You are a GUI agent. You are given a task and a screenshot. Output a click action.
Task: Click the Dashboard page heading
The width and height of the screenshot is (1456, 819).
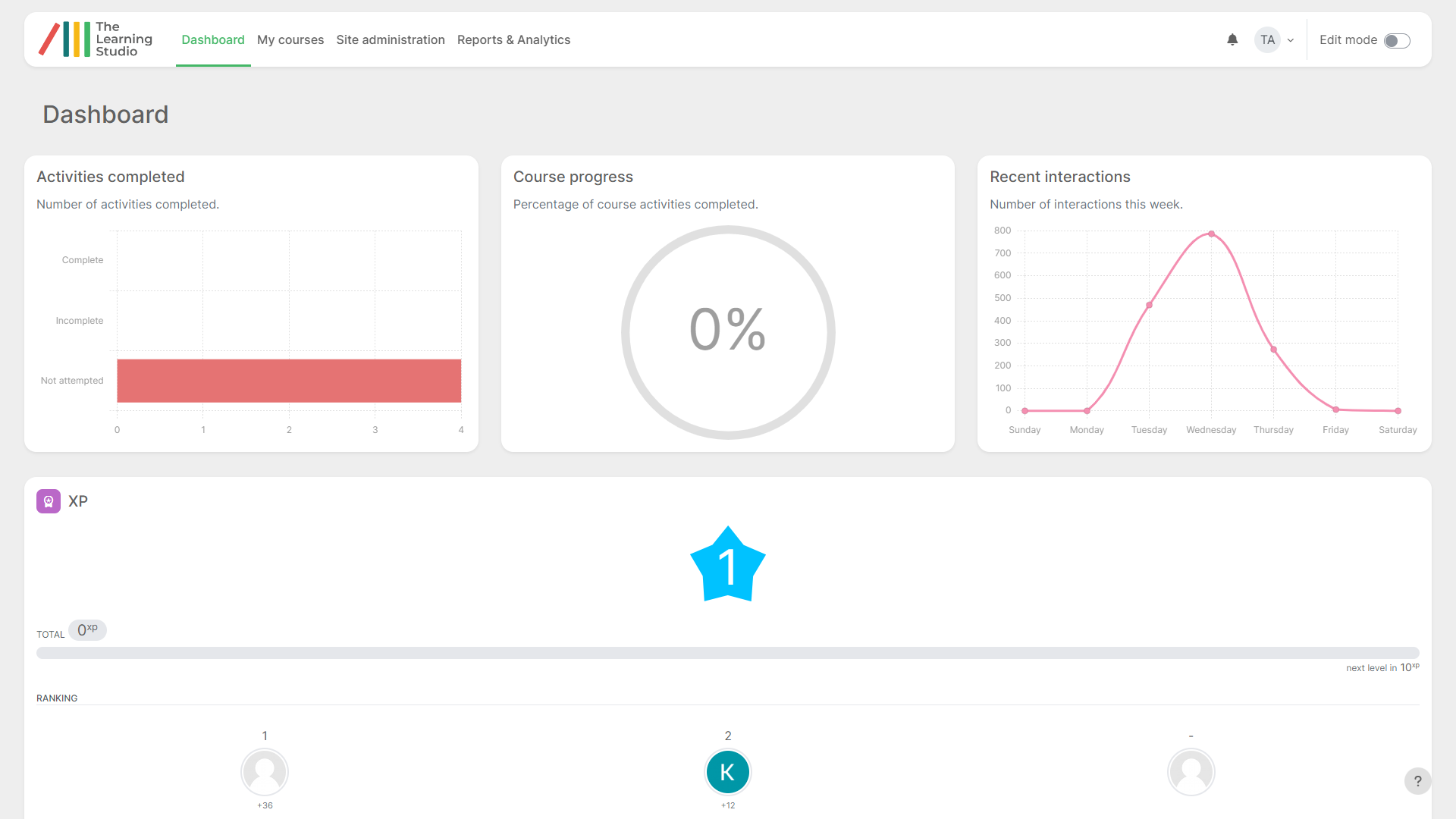tap(105, 115)
